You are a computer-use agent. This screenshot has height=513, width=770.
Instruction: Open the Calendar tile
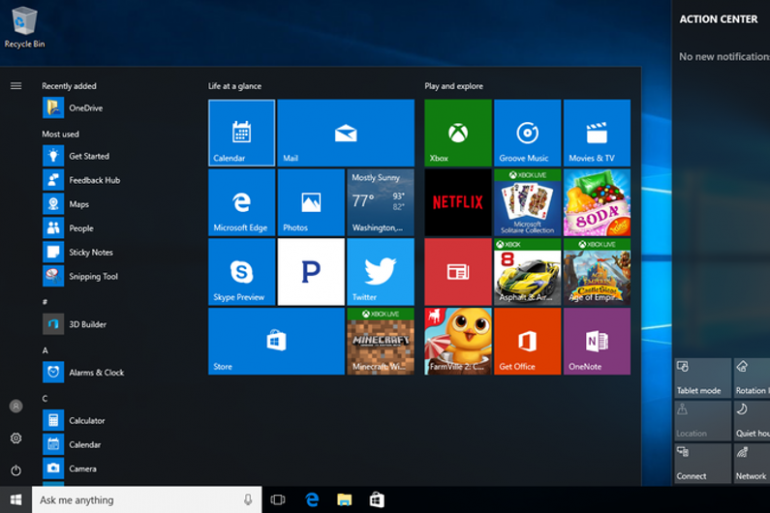click(242, 133)
